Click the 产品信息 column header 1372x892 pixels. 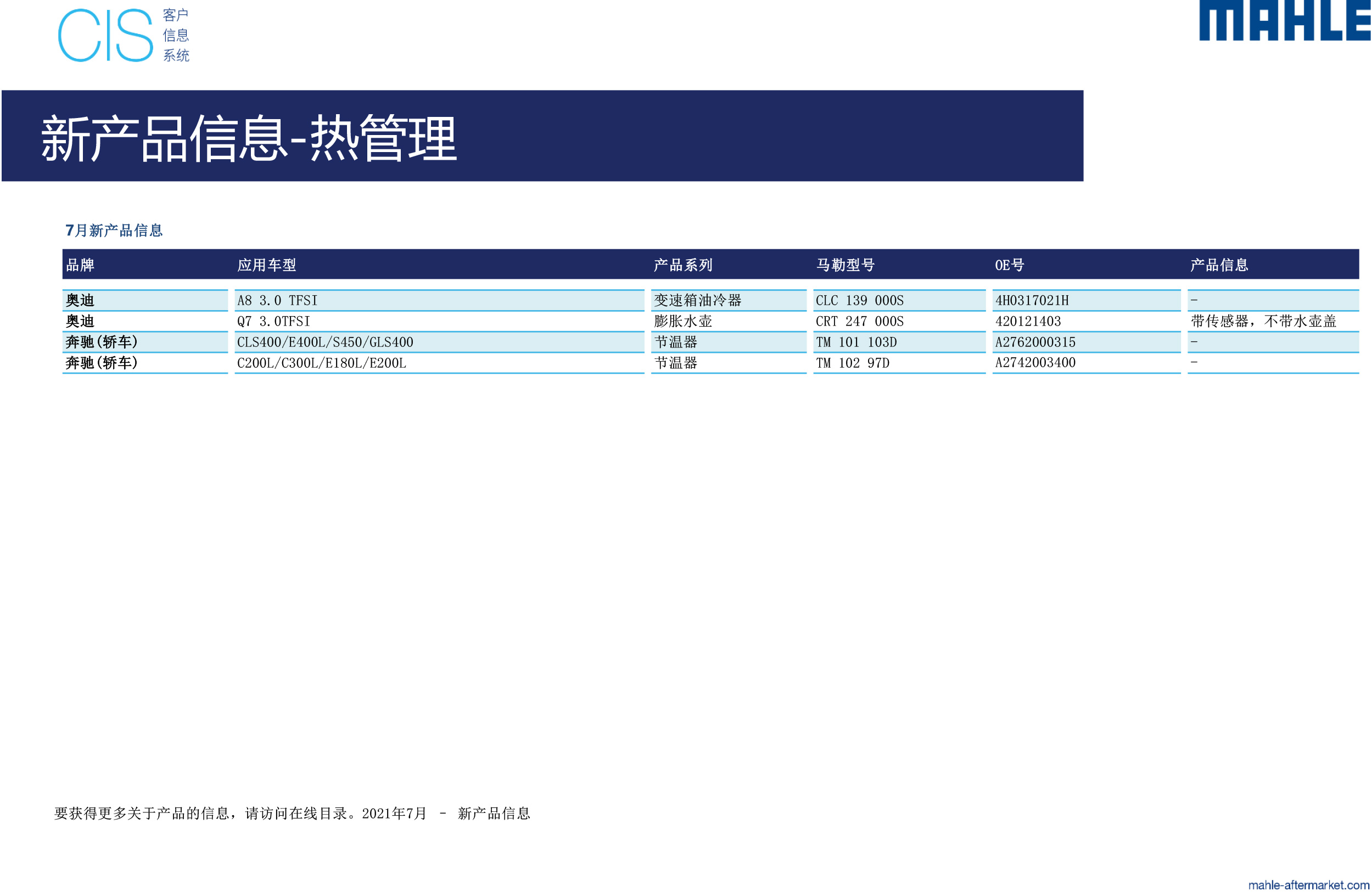pyautogui.click(x=1219, y=265)
